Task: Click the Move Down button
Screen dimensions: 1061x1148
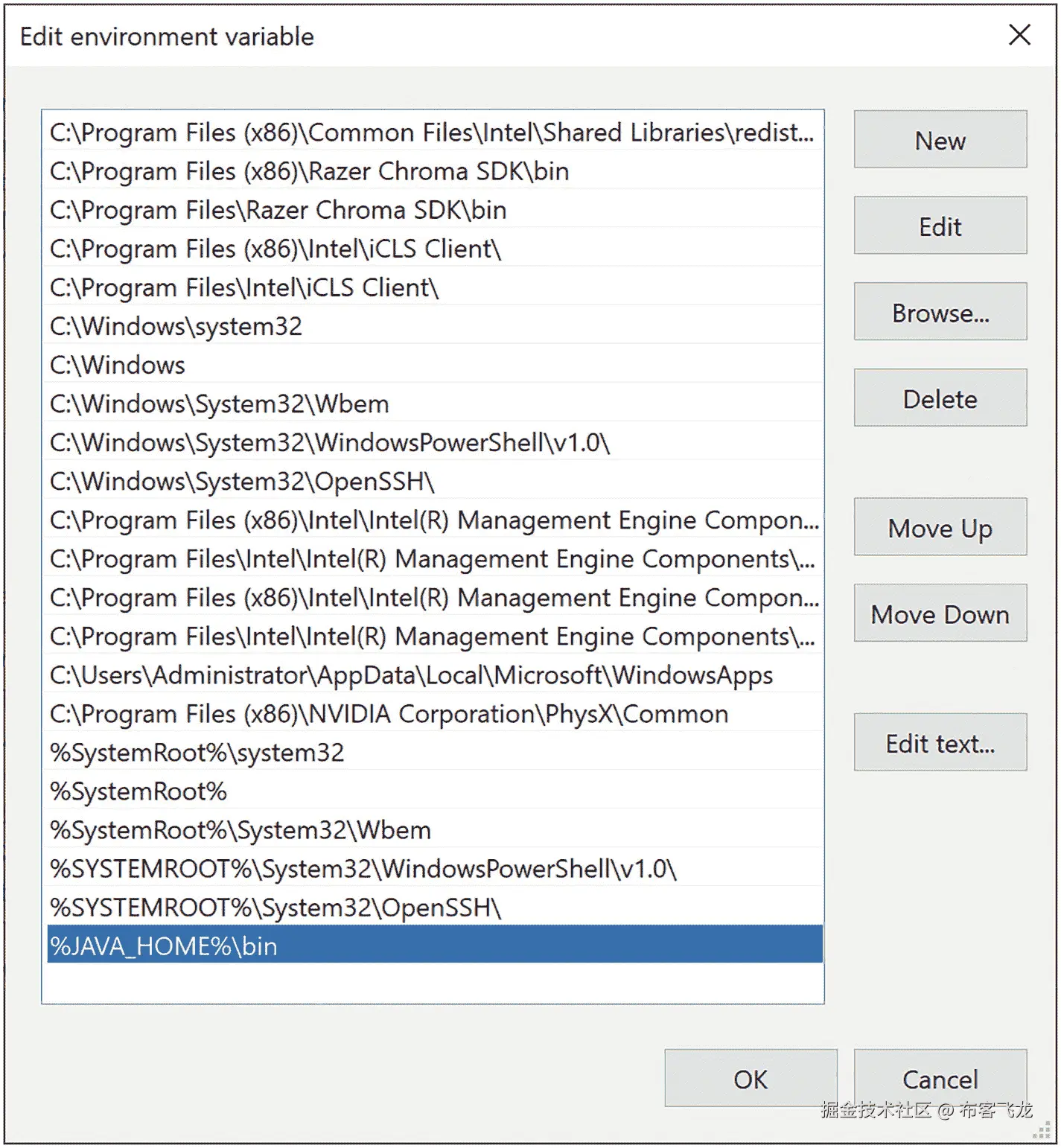Action: [940, 613]
